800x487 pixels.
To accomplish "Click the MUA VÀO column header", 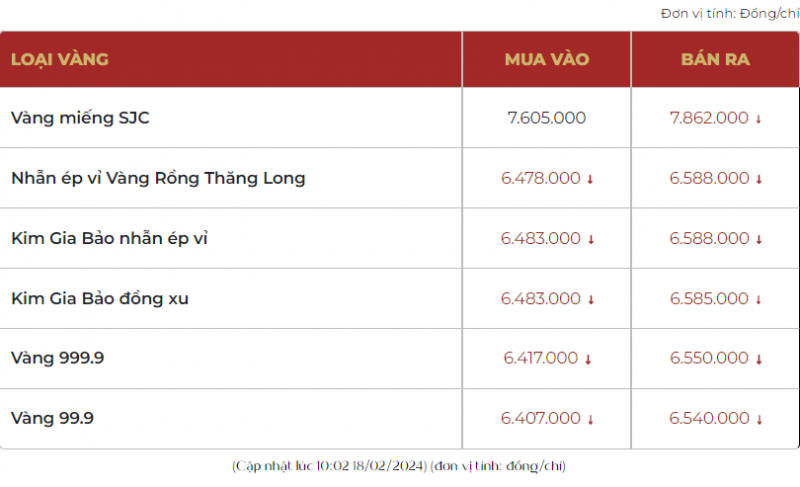I will (547, 59).
